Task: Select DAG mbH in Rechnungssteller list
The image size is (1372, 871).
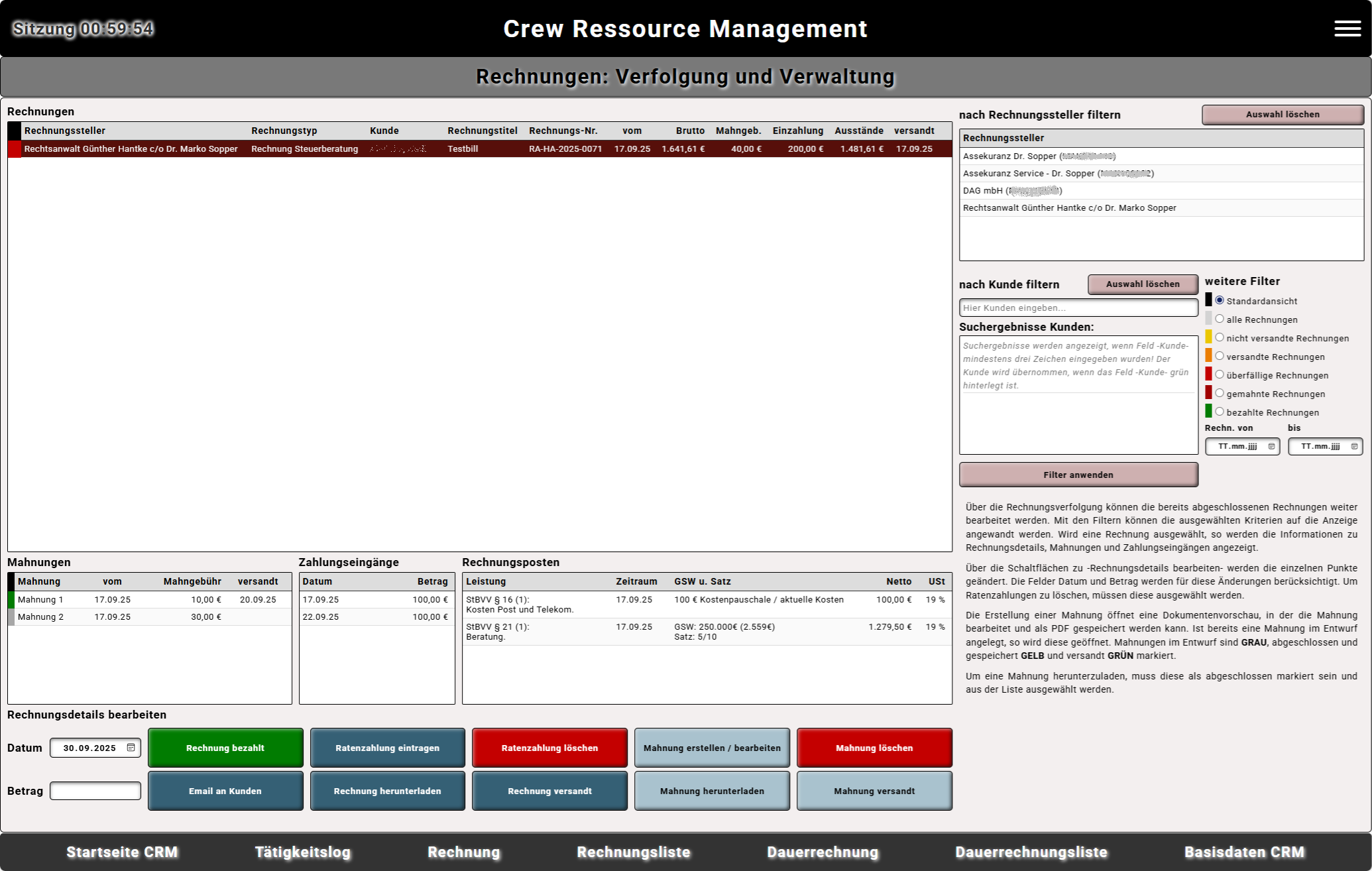Action: point(1011,191)
